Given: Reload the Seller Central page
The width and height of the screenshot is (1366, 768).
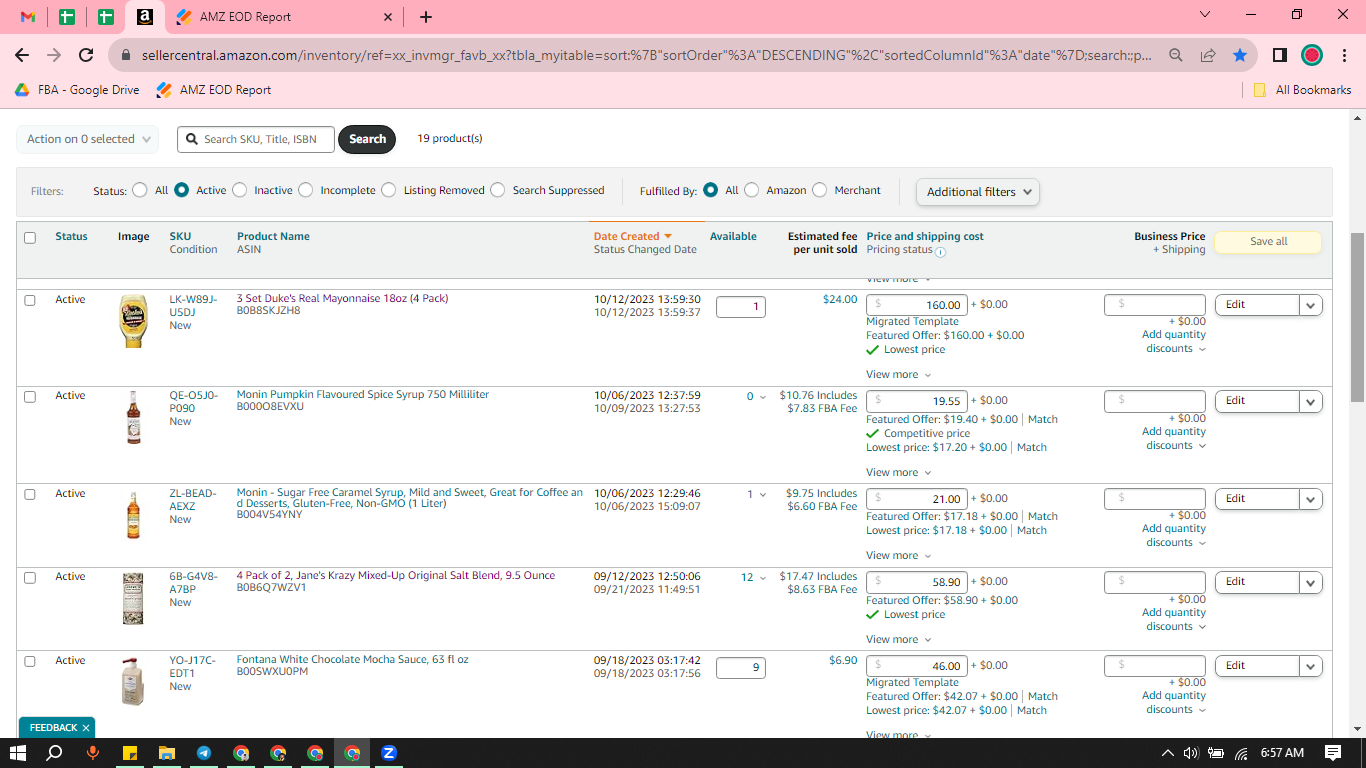Looking at the screenshot, I should click(x=86, y=55).
